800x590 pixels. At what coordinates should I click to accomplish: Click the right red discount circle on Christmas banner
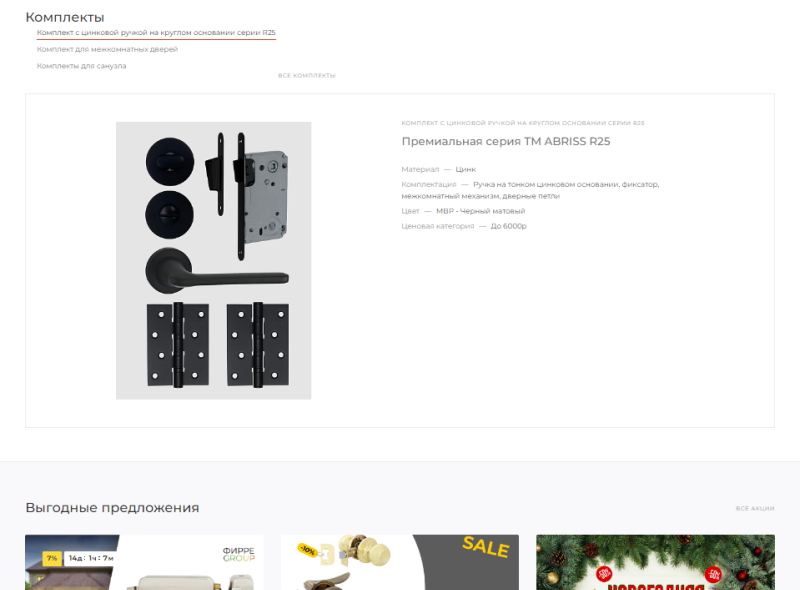tap(714, 575)
